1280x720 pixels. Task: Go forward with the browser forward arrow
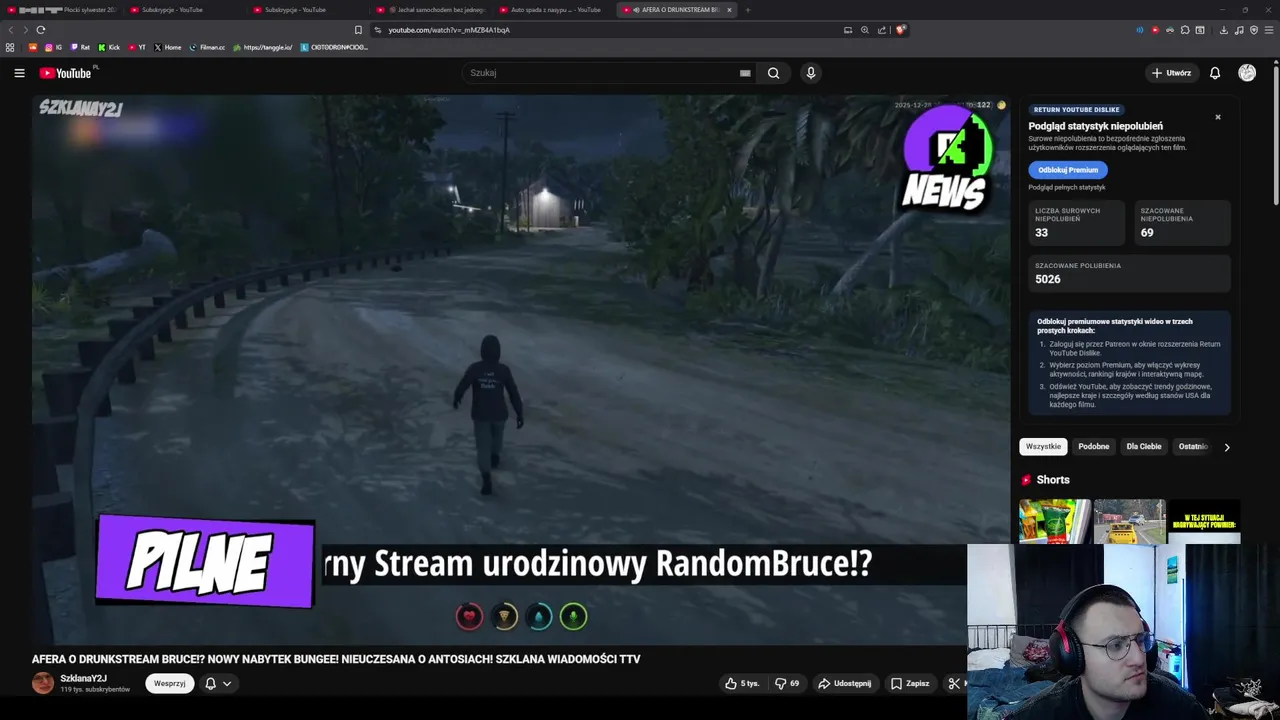pos(25,30)
